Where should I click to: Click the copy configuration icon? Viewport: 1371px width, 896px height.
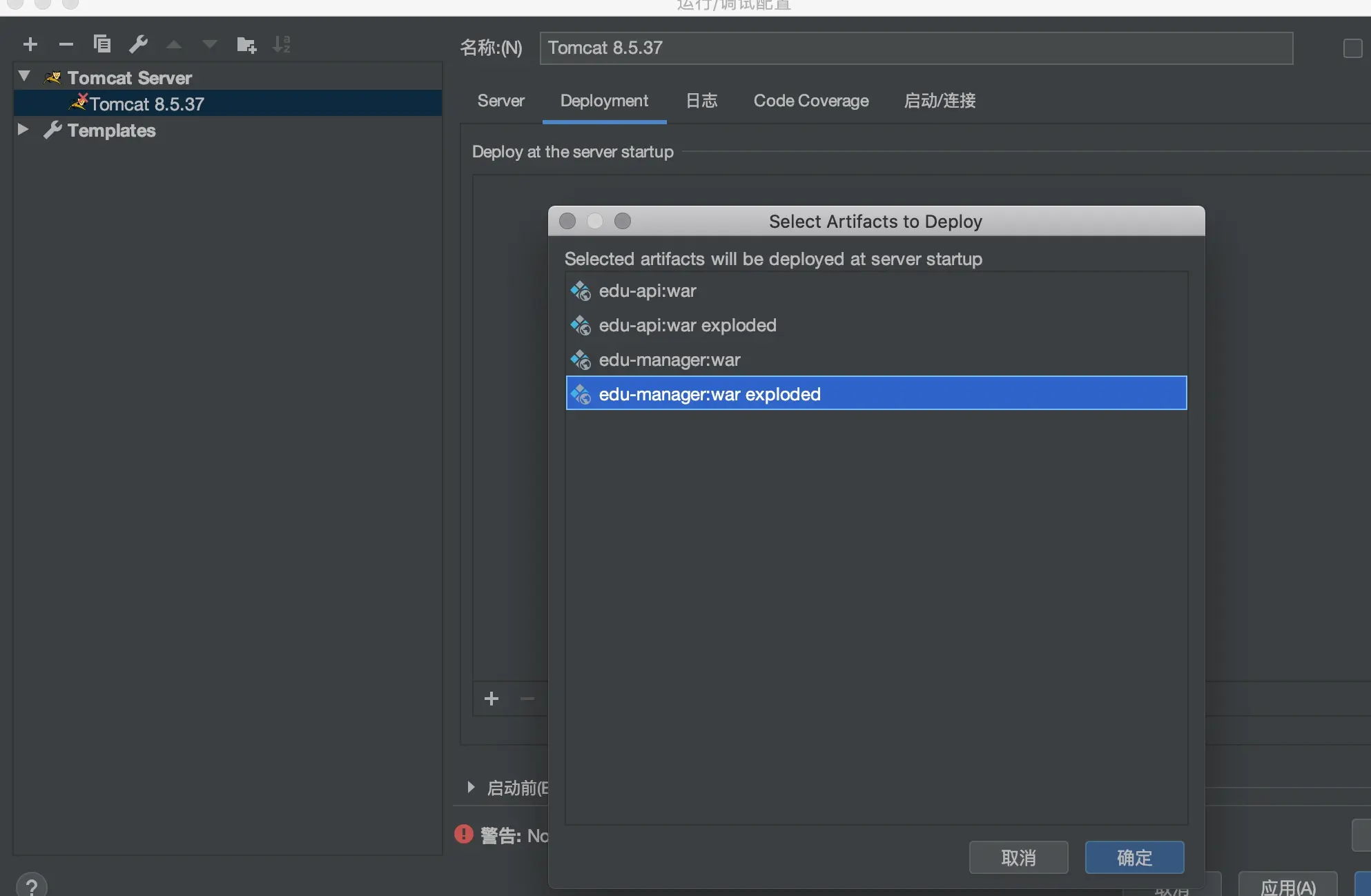coord(102,45)
